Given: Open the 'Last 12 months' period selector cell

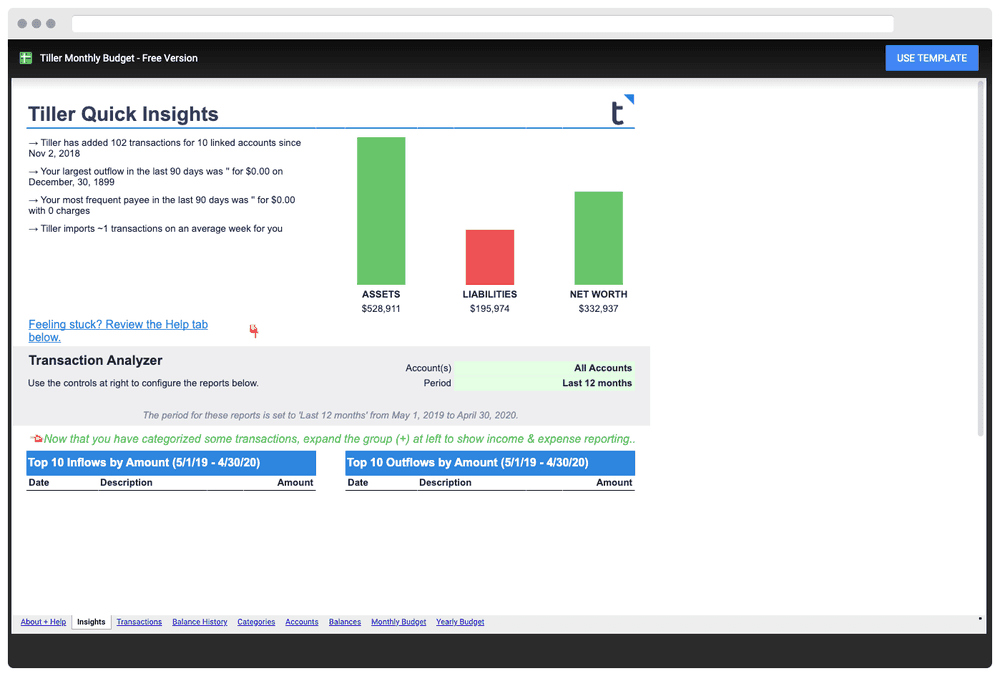Looking at the screenshot, I should click(544, 383).
